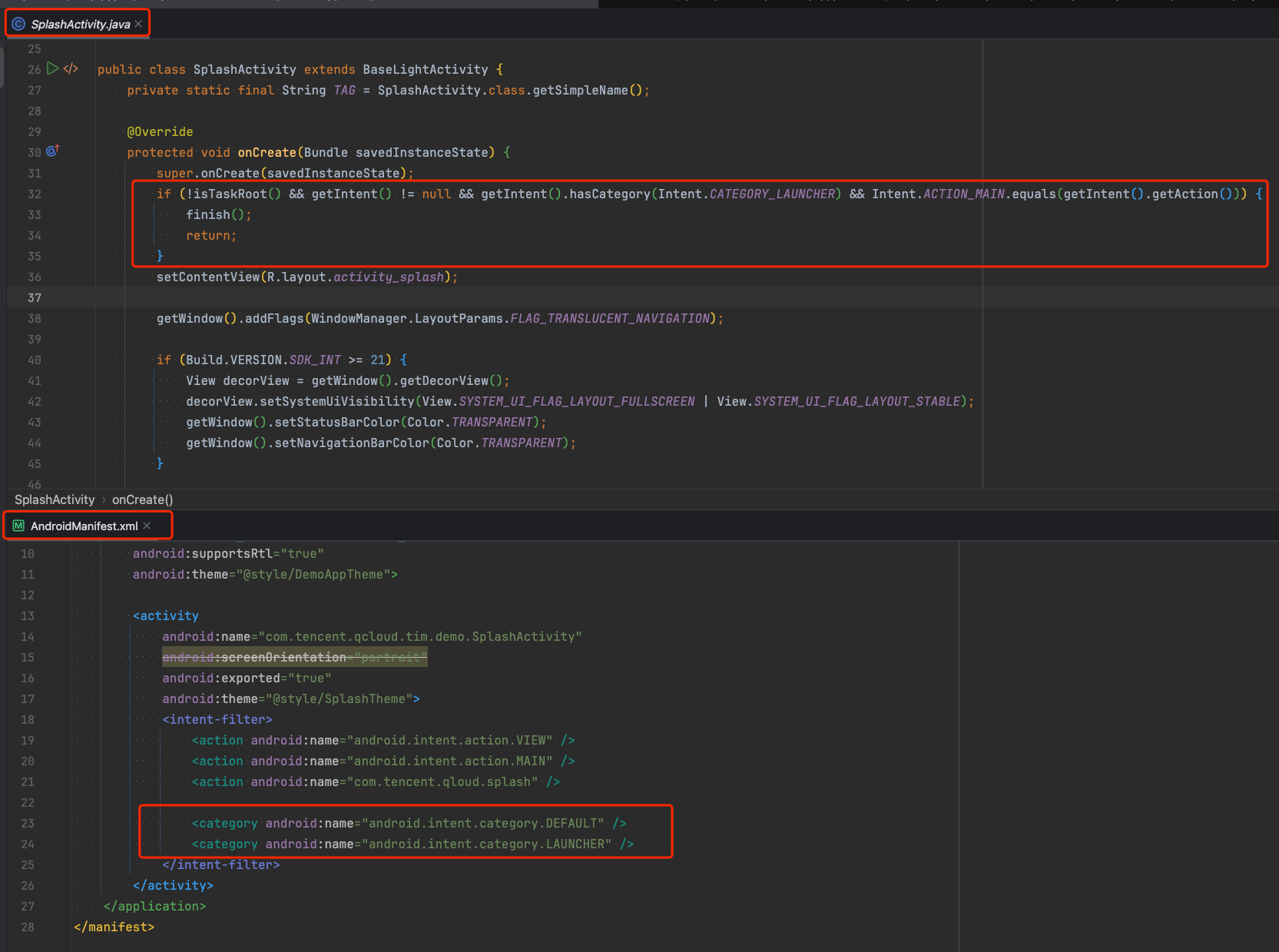Viewport: 1279px width, 952px height.
Task: Close the AndroidManifest.xml tab
Action: tap(147, 526)
